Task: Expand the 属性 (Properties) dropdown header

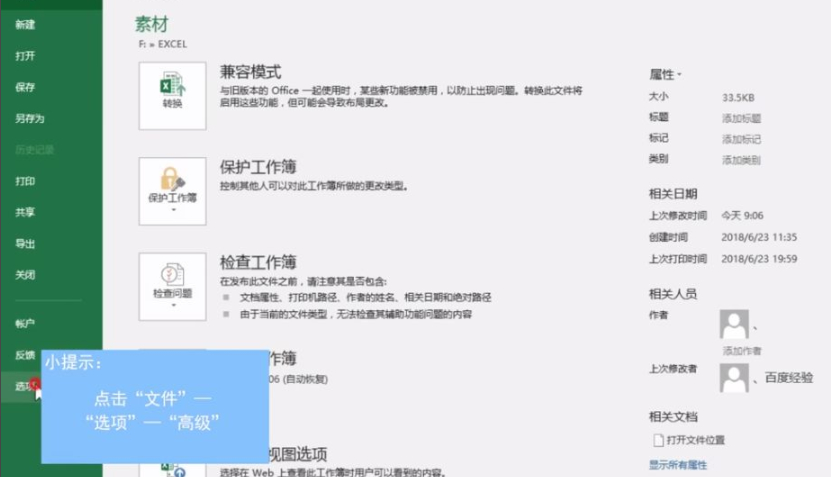Action: click(x=665, y=75)
